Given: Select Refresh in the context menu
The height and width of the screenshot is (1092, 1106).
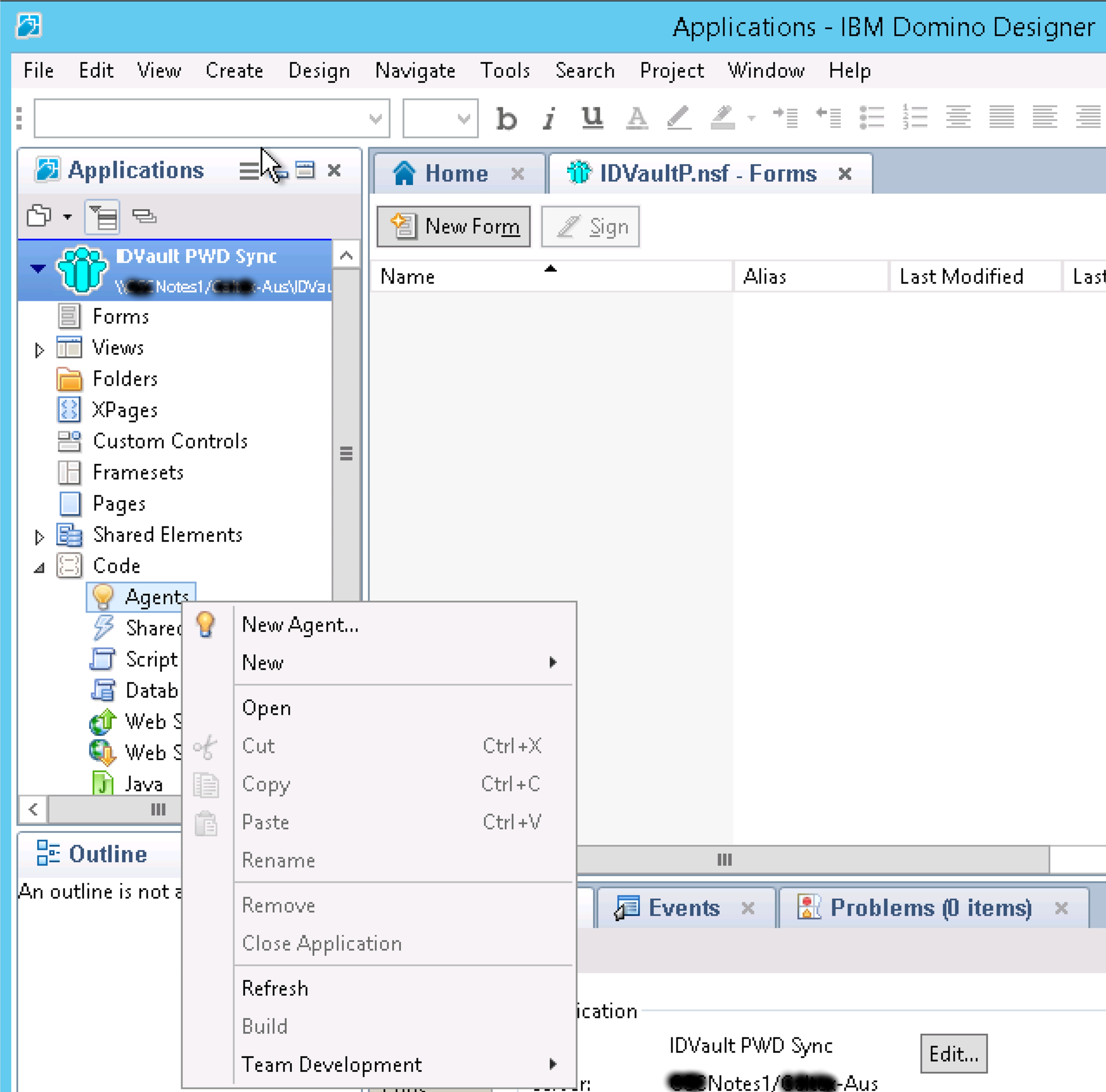Looking at the screenshot, I should [x=275, y=988].
